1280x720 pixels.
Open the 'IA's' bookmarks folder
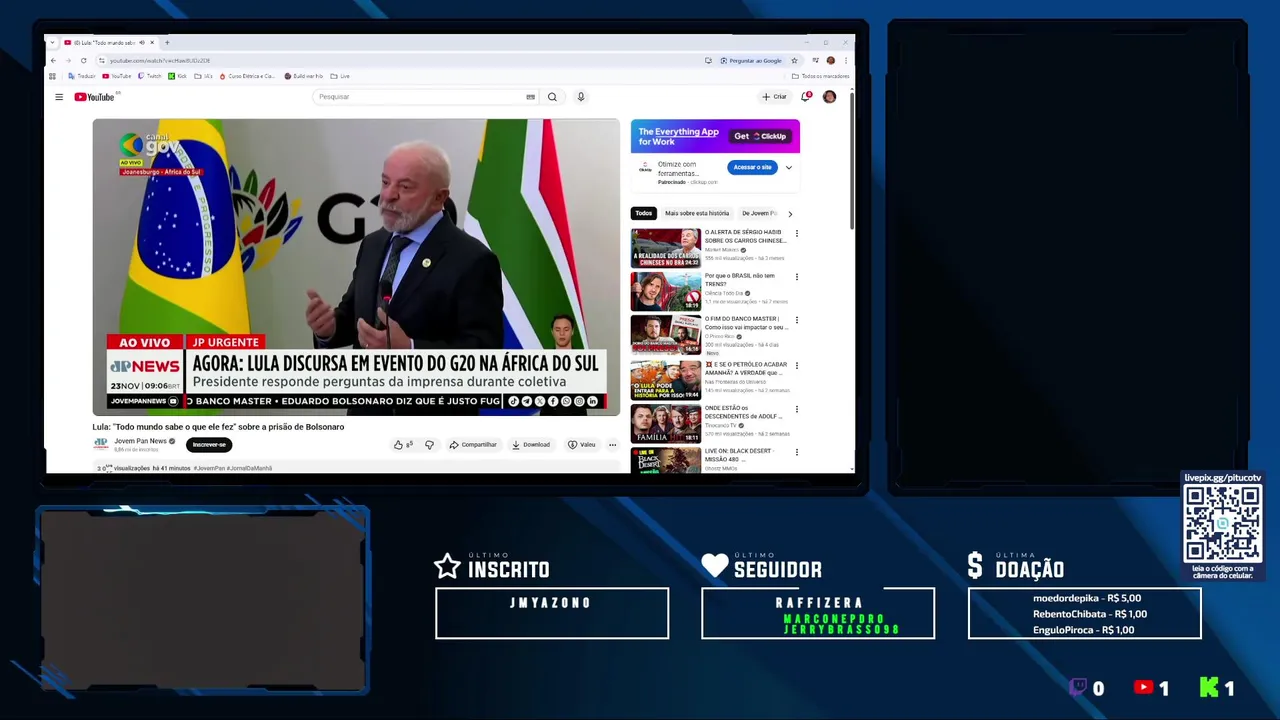[203, 76]
